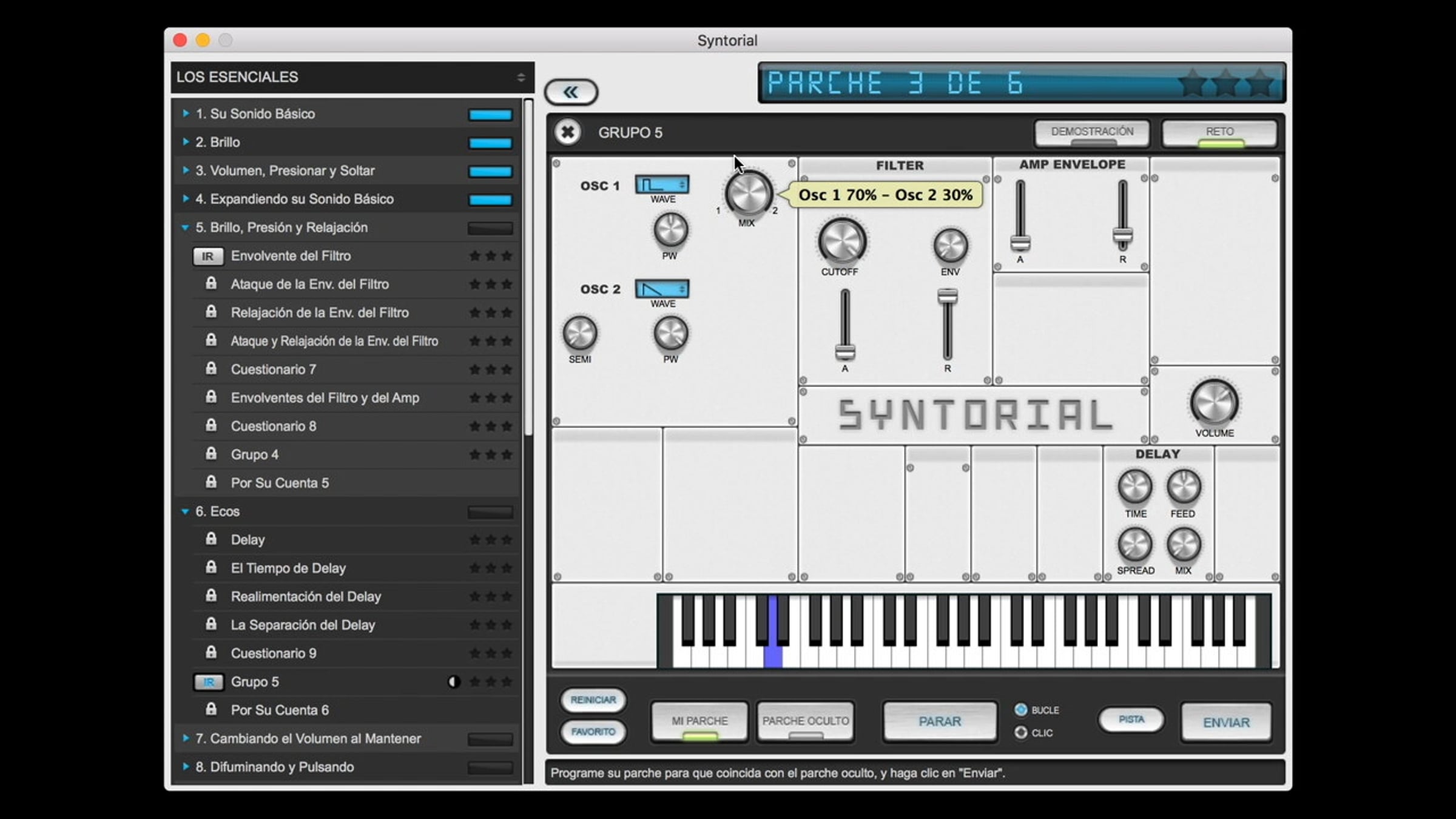Close Grupo 5 with the X icon
Image resolution: width=1456 pixels, height=819 pixels.
point(568,132)
